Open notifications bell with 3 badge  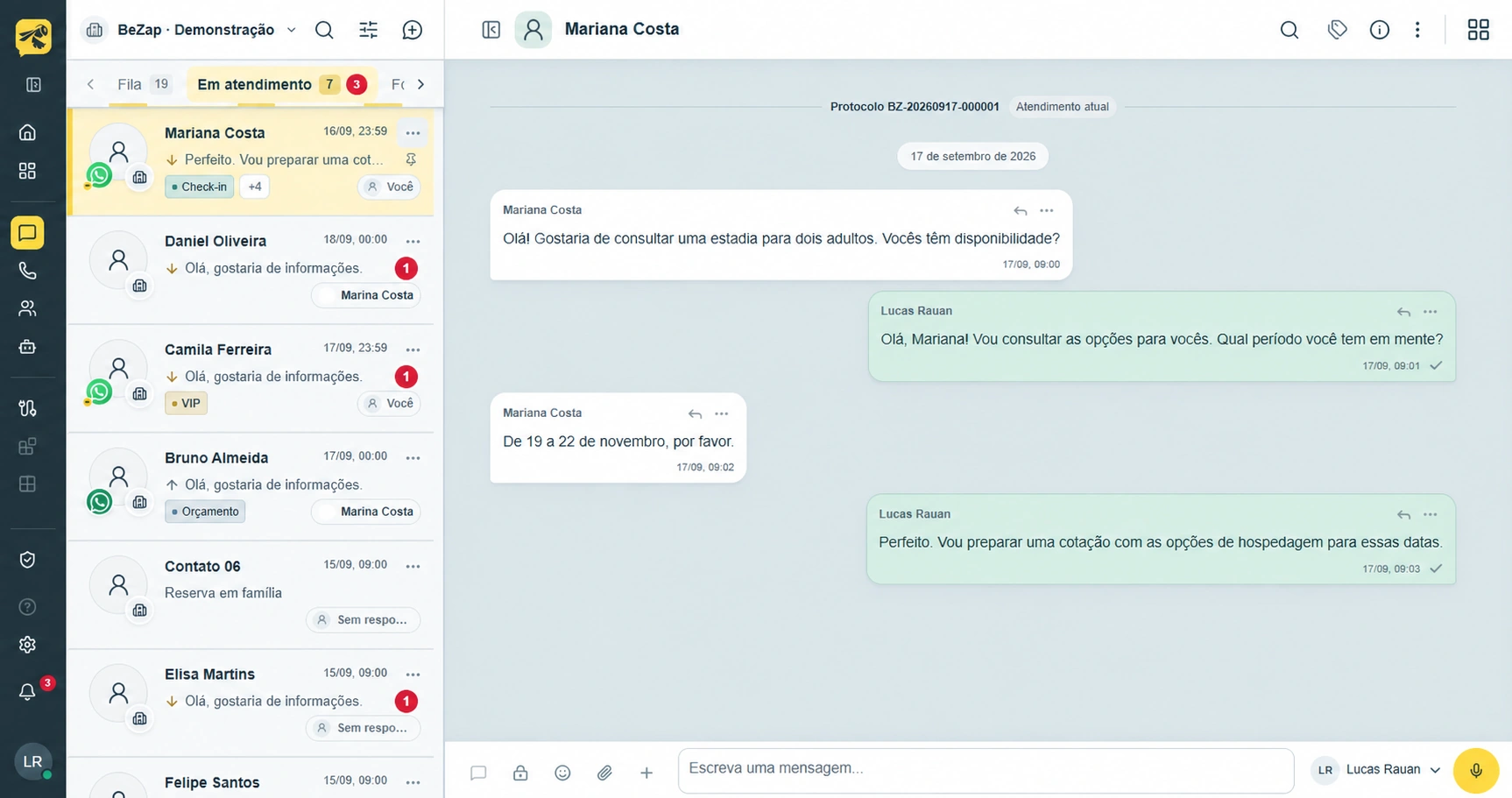click(x=27, y=692)
